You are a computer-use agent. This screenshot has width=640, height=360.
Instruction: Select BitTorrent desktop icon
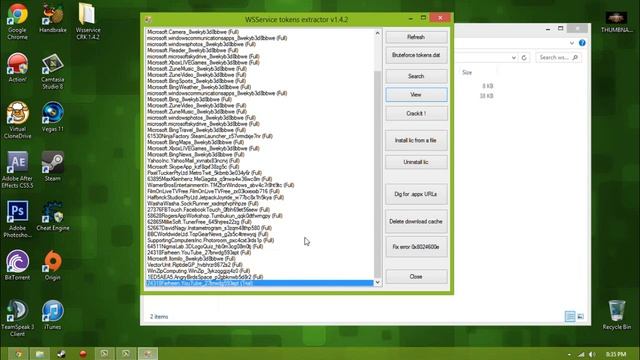[17, 265]
